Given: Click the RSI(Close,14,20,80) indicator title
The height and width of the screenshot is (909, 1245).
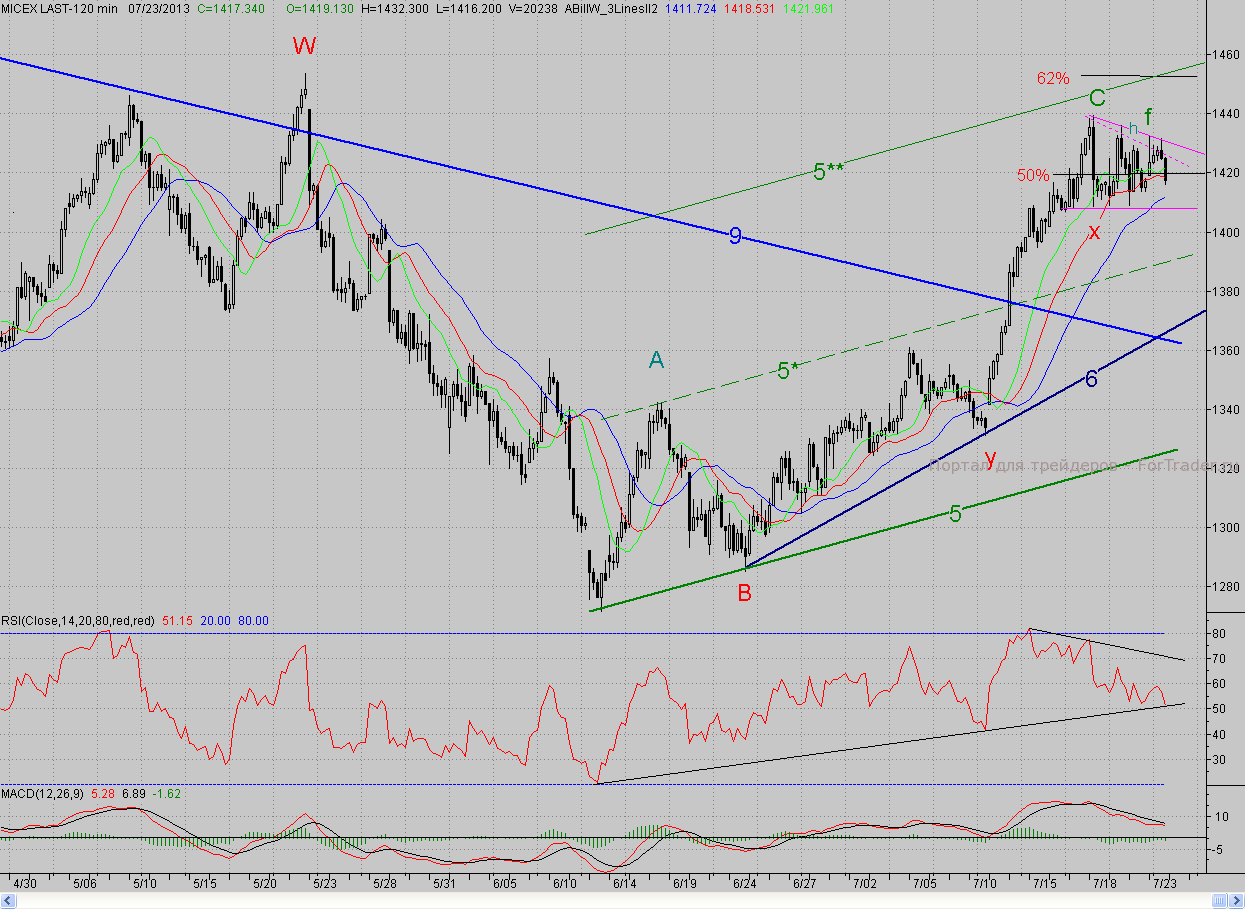Looking at the screenshot, I should pyautogui.click(x=78, y=621).
